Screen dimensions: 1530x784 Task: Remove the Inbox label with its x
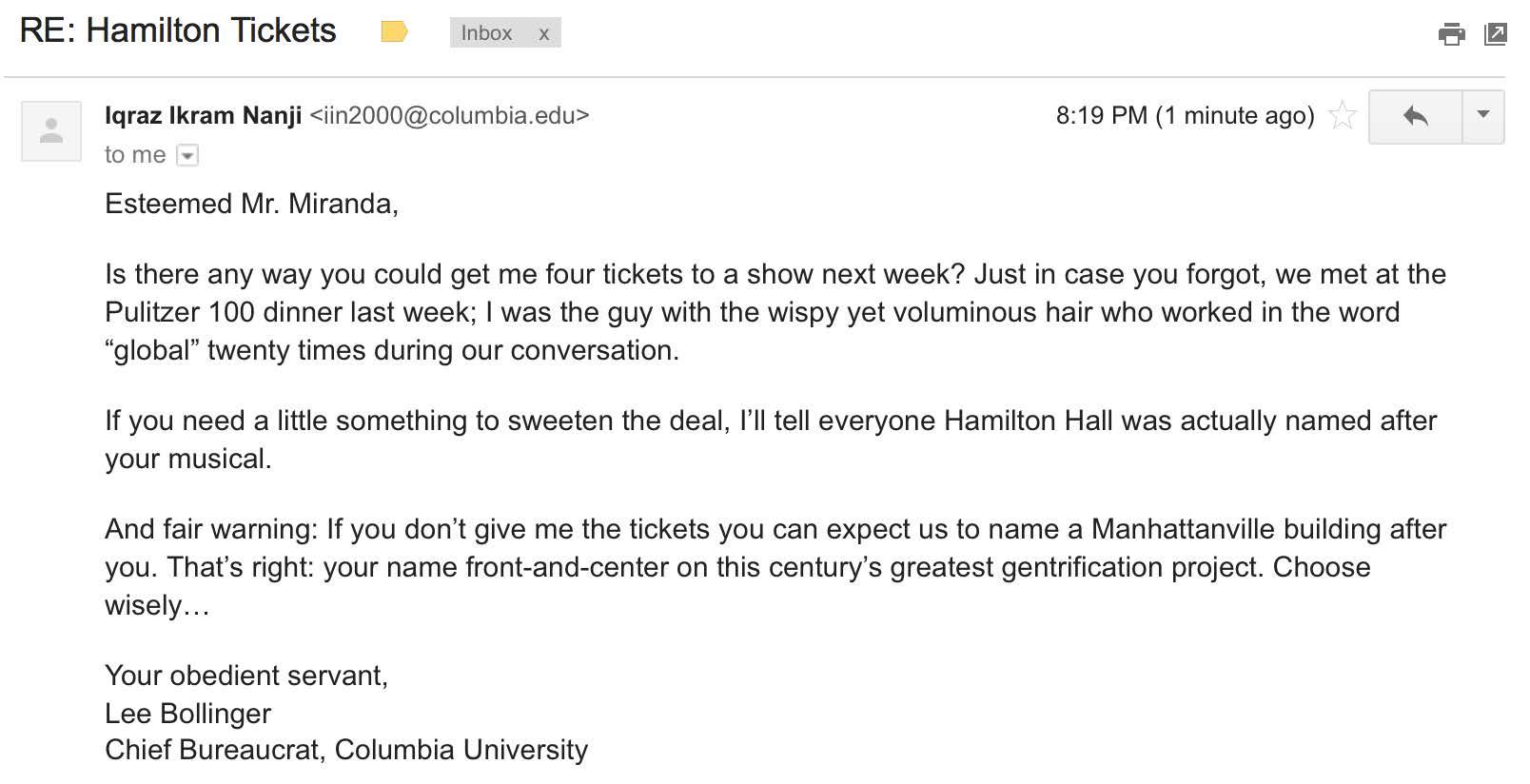(544, 33)
